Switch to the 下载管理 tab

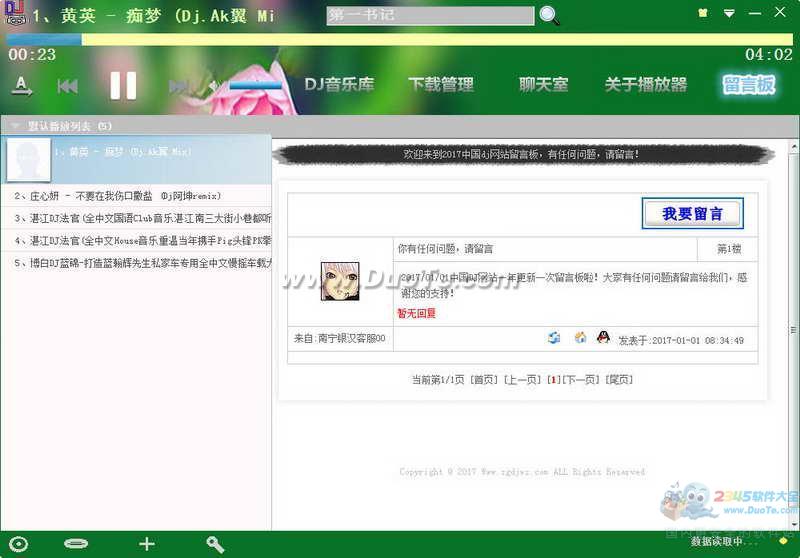(x=440, y=85)
